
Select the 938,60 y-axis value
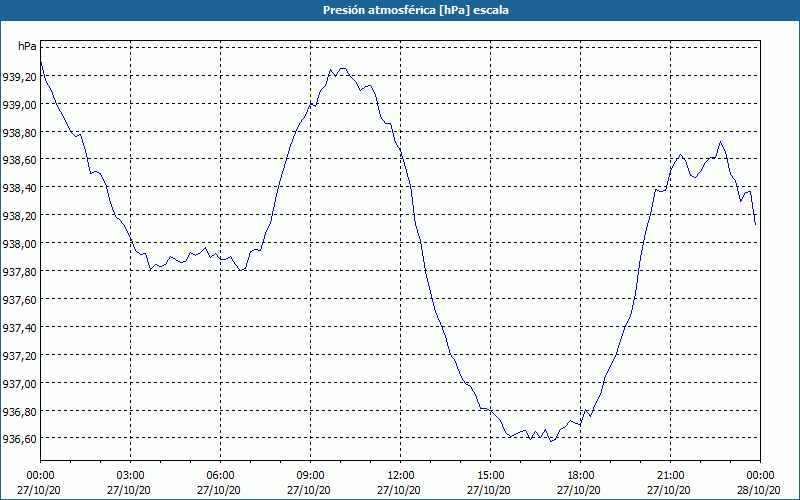coord(19,161)
